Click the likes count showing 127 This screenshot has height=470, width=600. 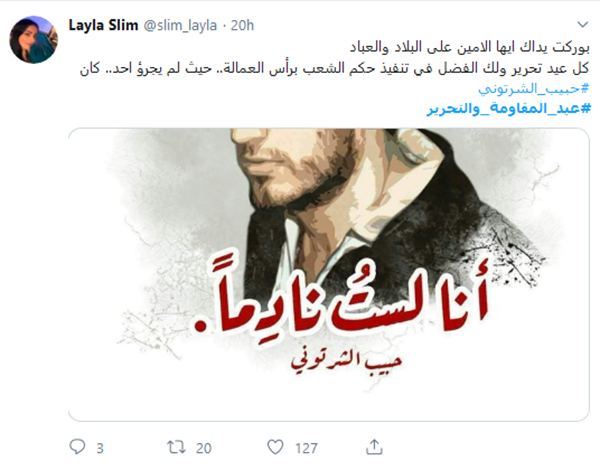coord(306,448)
